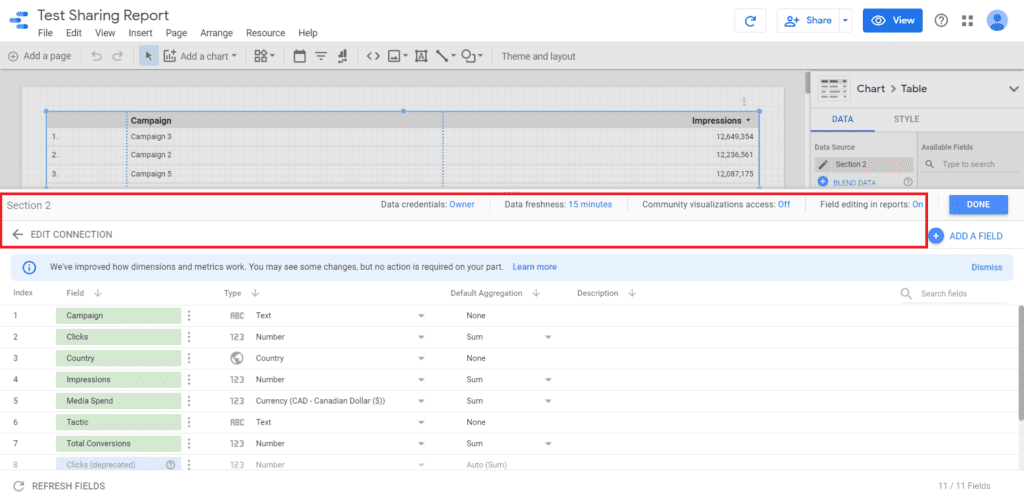Insert a filter control
The height and width of the screenshot is (499, 1024).
(321, 56)
